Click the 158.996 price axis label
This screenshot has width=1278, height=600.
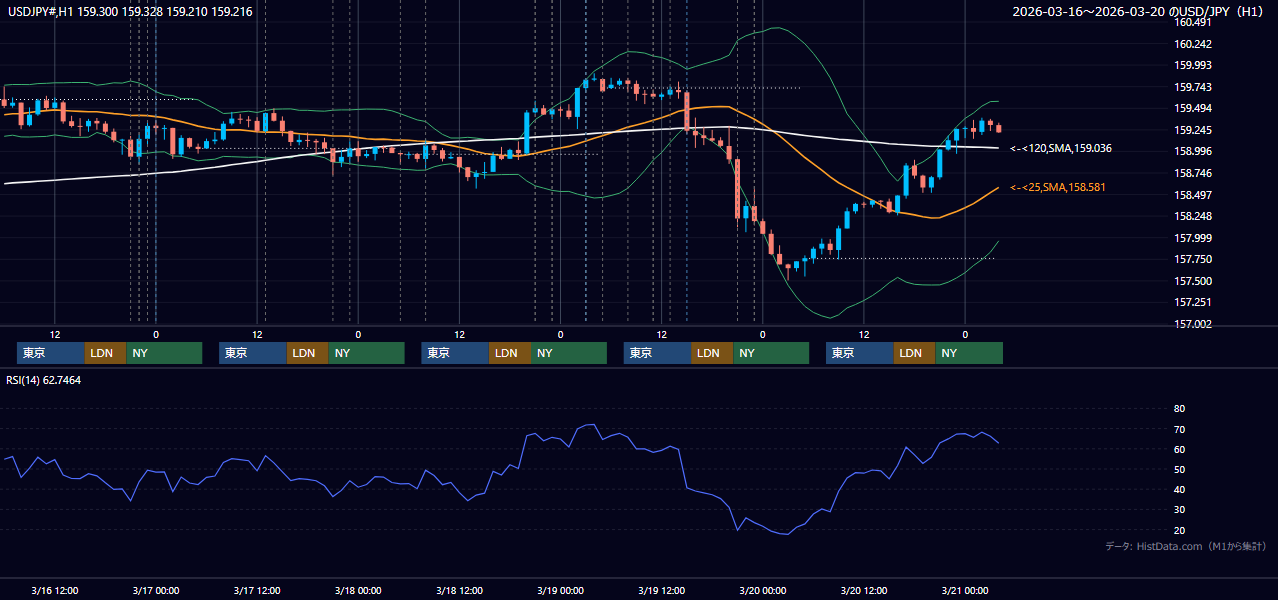[1193, 151]
